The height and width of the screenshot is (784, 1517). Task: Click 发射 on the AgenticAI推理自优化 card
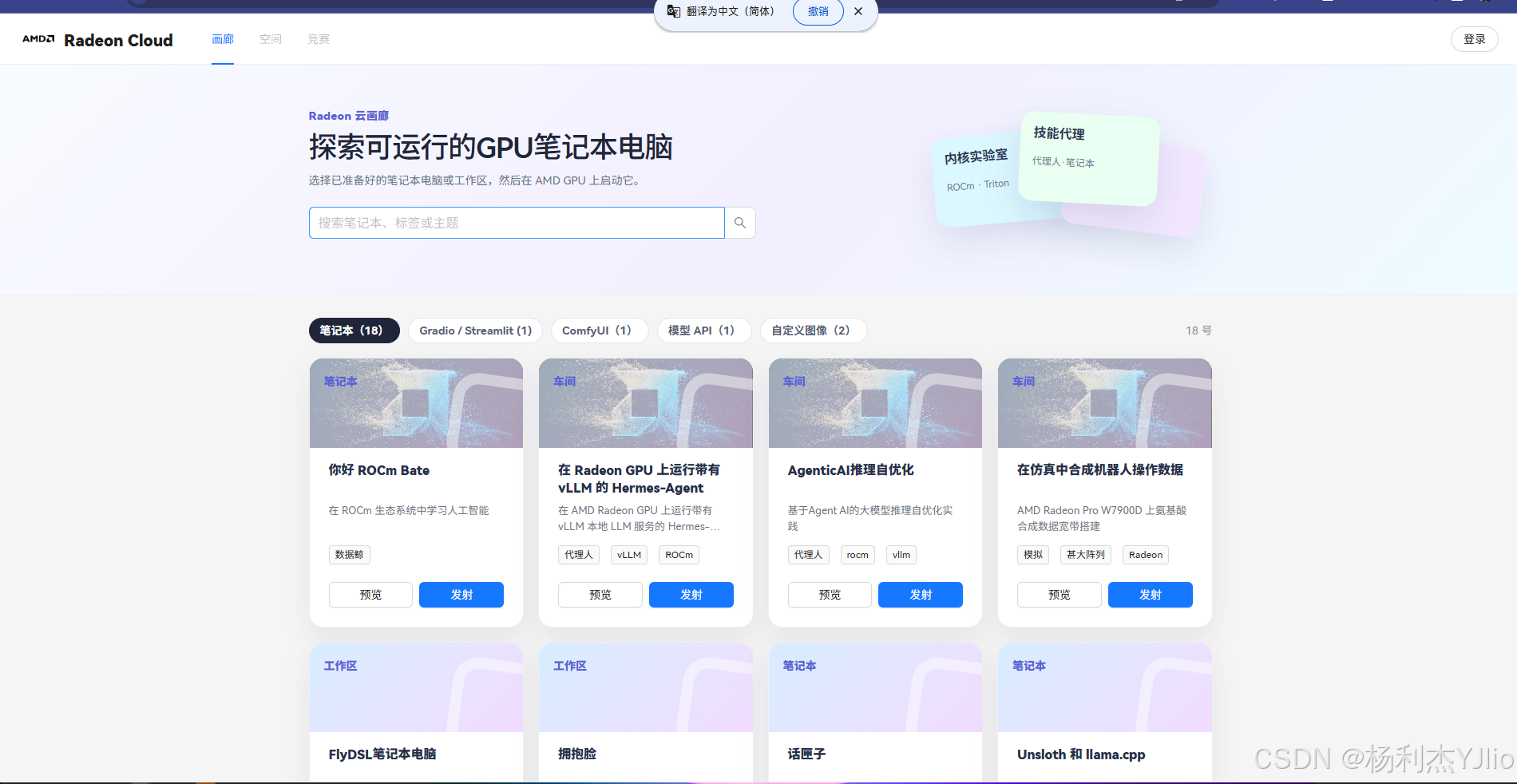tap(921, 595)
